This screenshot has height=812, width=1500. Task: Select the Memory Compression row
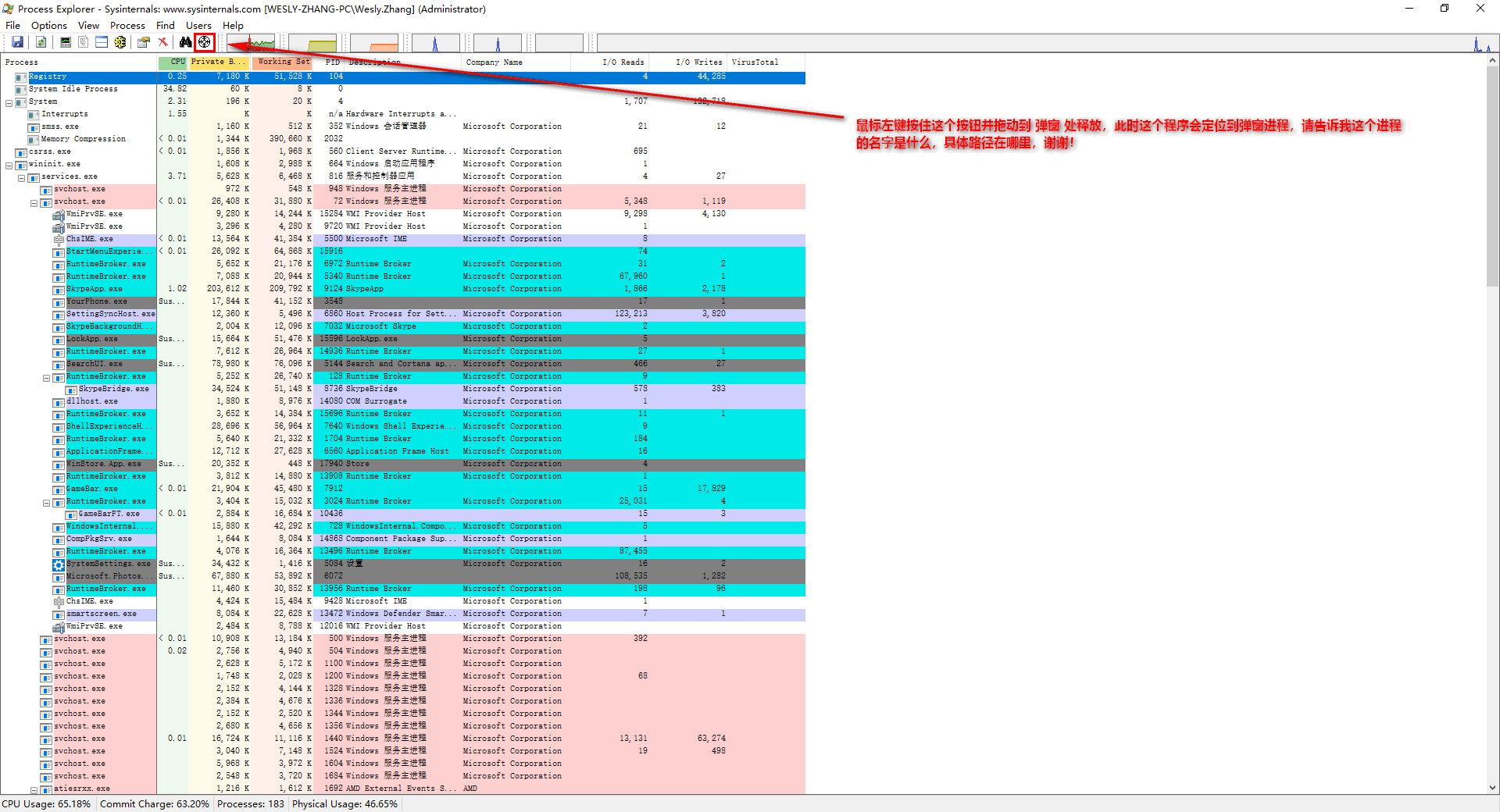click(403, 139)
